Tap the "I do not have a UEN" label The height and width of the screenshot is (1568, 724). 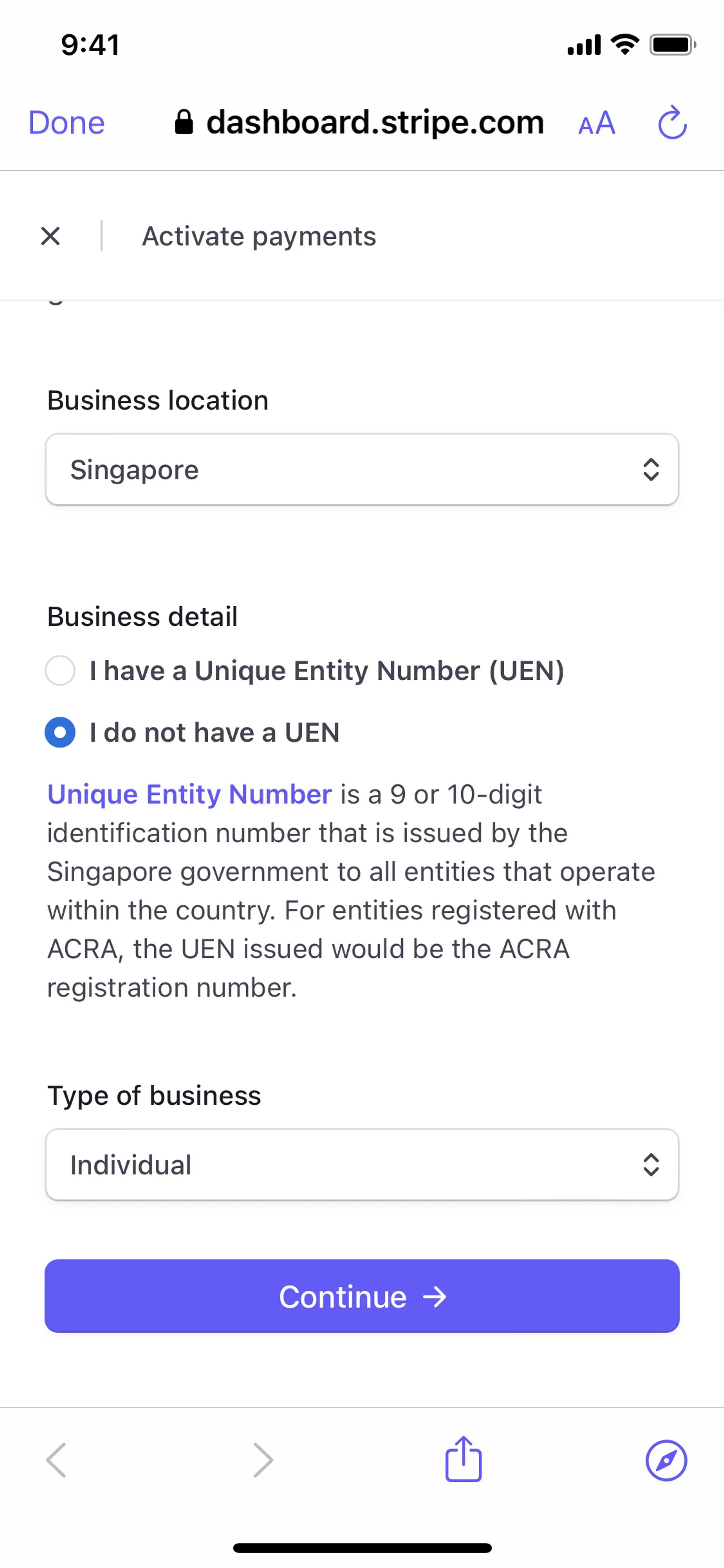click(x=214, y=732)
